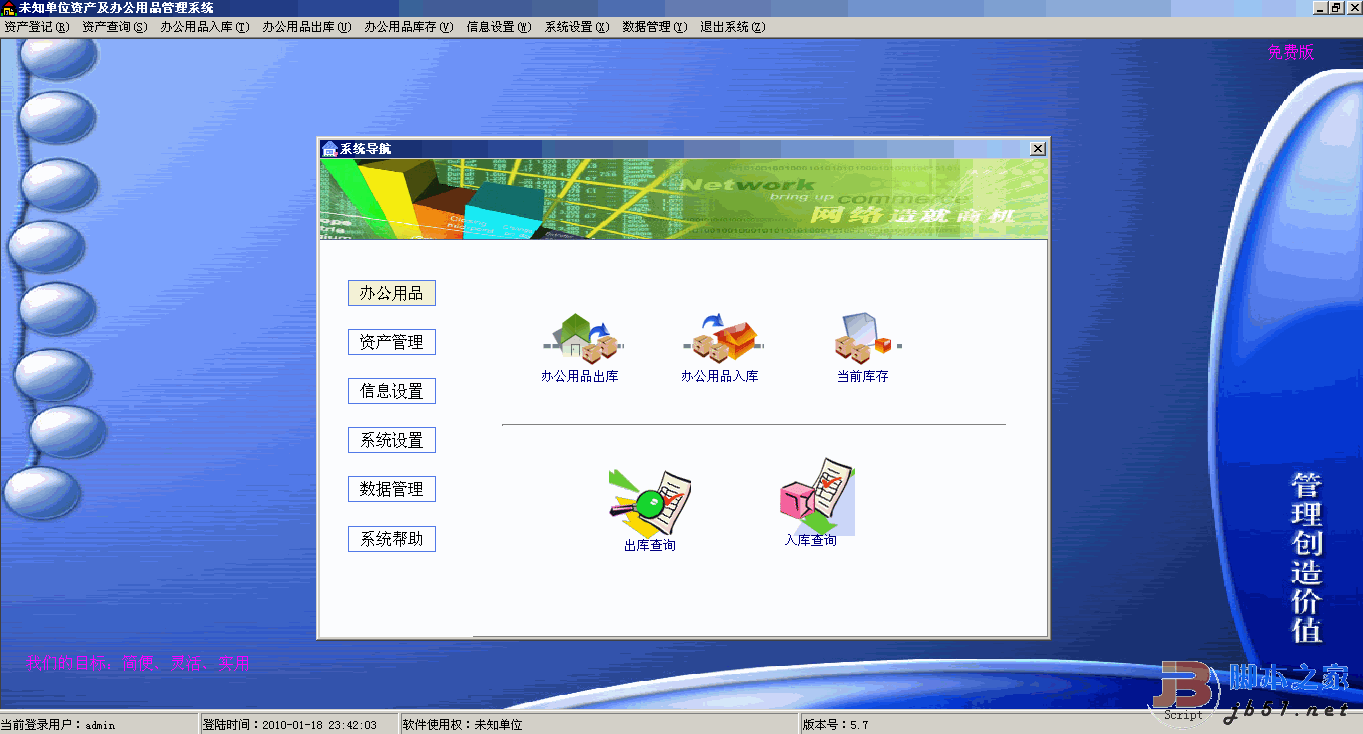Image resolution: width=1363 pixels, height=734 pixels.
Task: Select the 系统帮助 category button
Action: (x=392, y=539)
